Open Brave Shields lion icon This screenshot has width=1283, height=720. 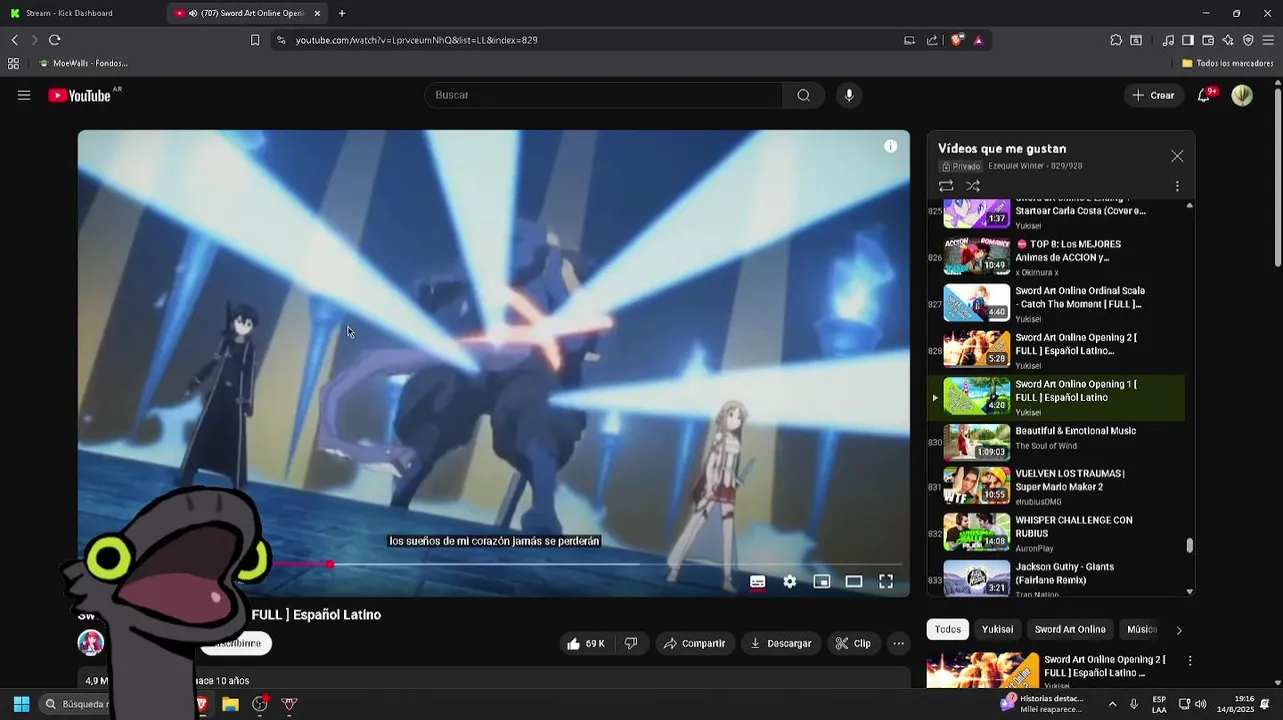pos(957,40)
